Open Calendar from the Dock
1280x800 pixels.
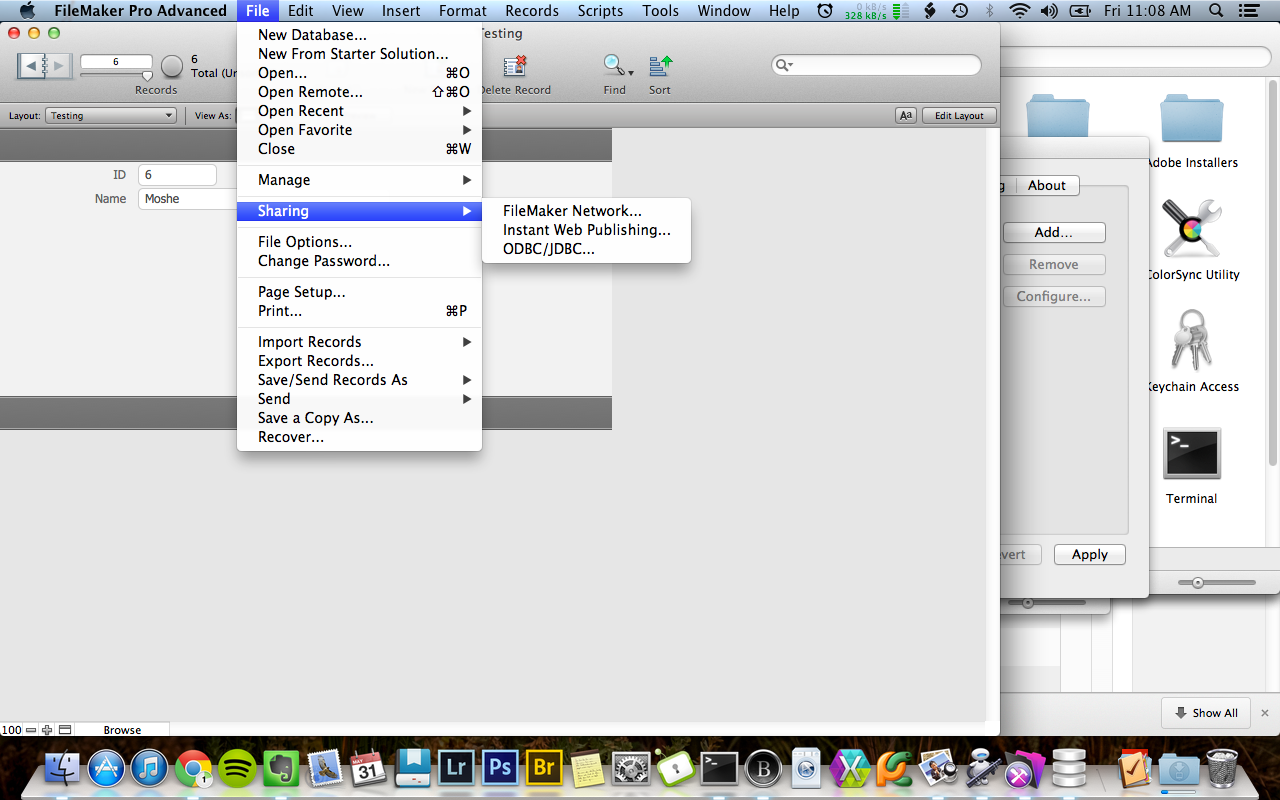368,768
